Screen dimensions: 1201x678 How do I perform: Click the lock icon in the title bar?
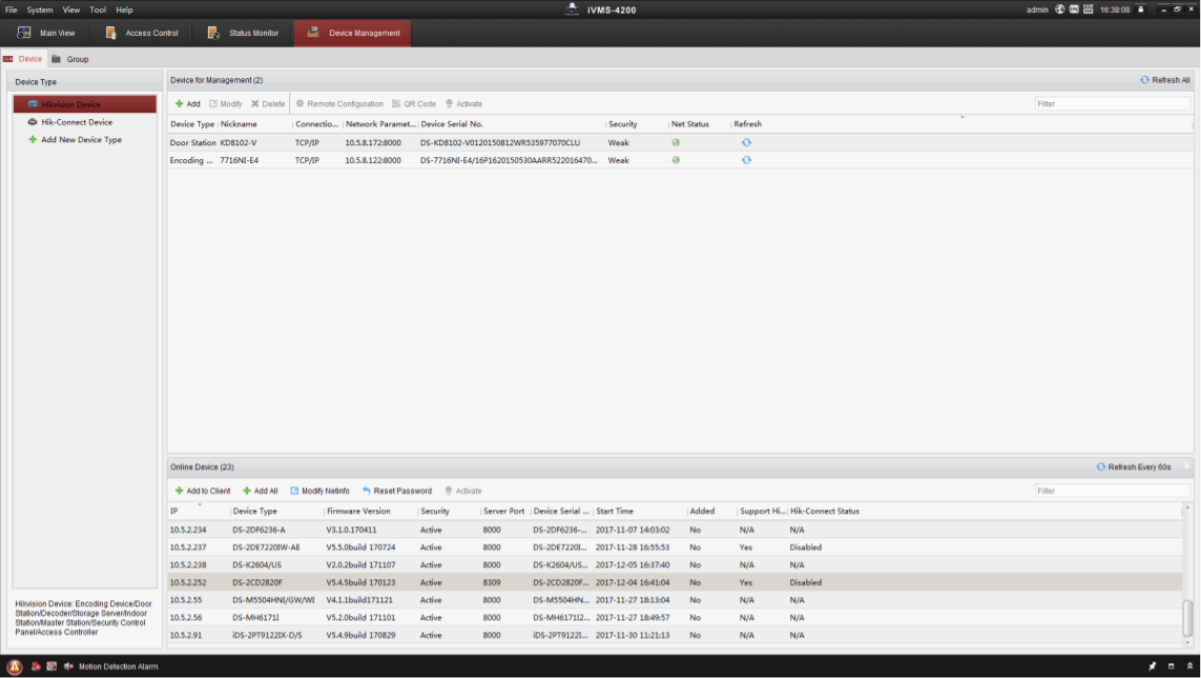[1140, 9]
